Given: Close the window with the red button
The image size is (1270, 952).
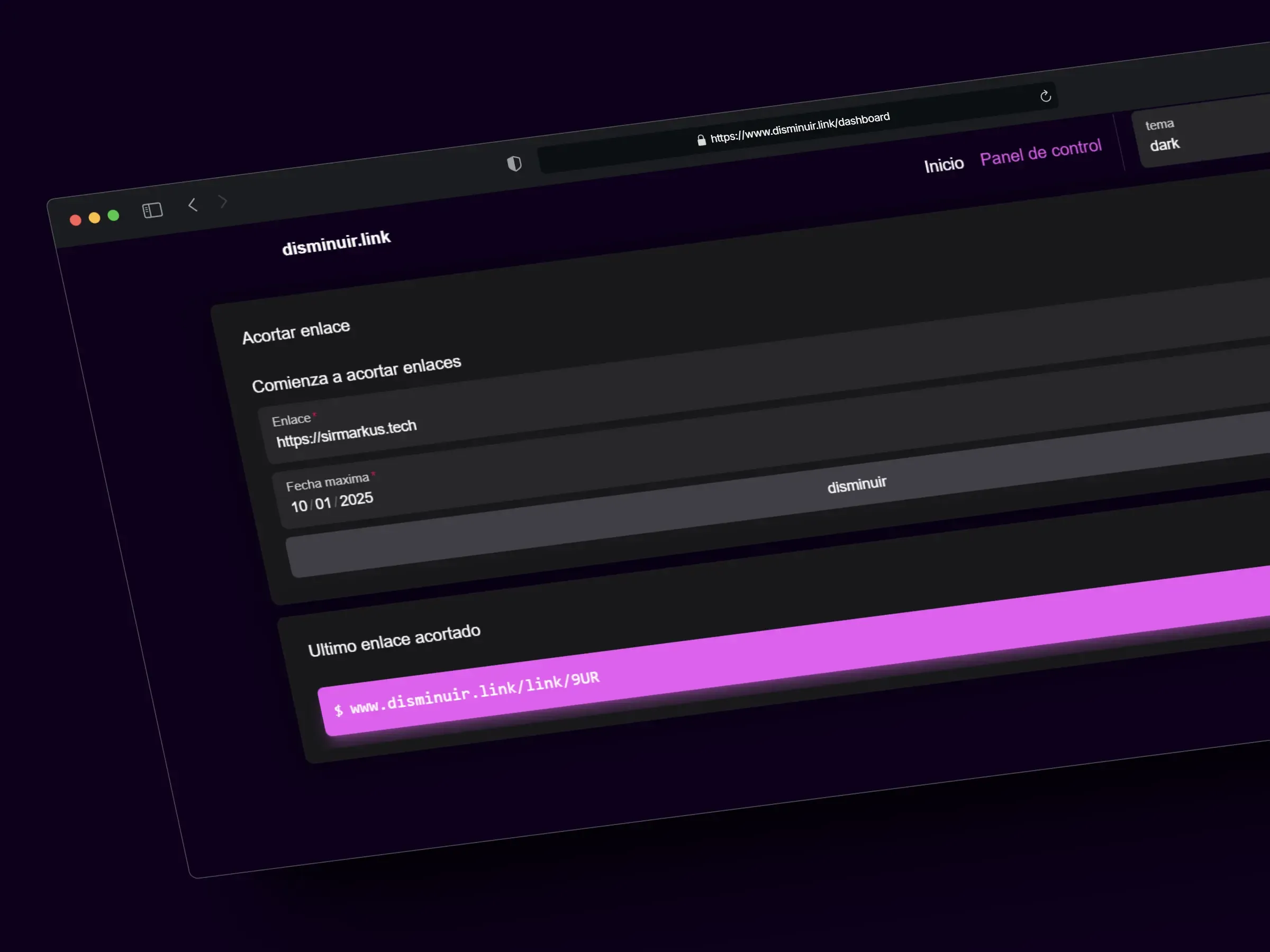Looking at the screenshot, I should tap(75, 221).
